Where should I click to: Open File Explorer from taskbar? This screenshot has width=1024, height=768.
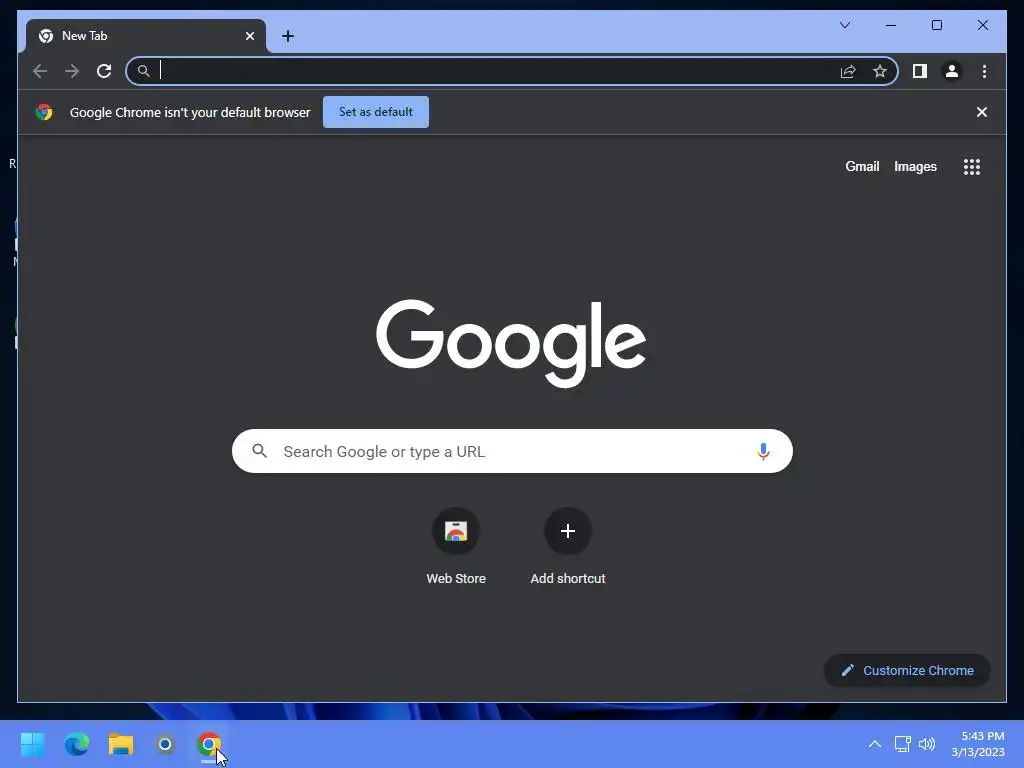click(121, 744)
